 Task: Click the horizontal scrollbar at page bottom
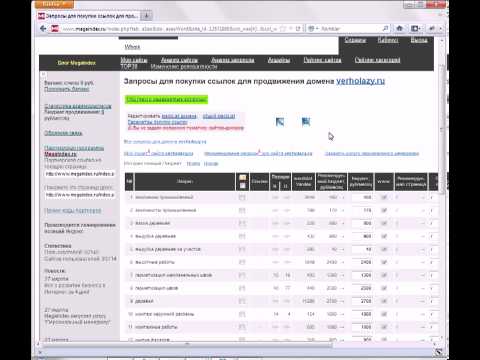tap(187, 345)
